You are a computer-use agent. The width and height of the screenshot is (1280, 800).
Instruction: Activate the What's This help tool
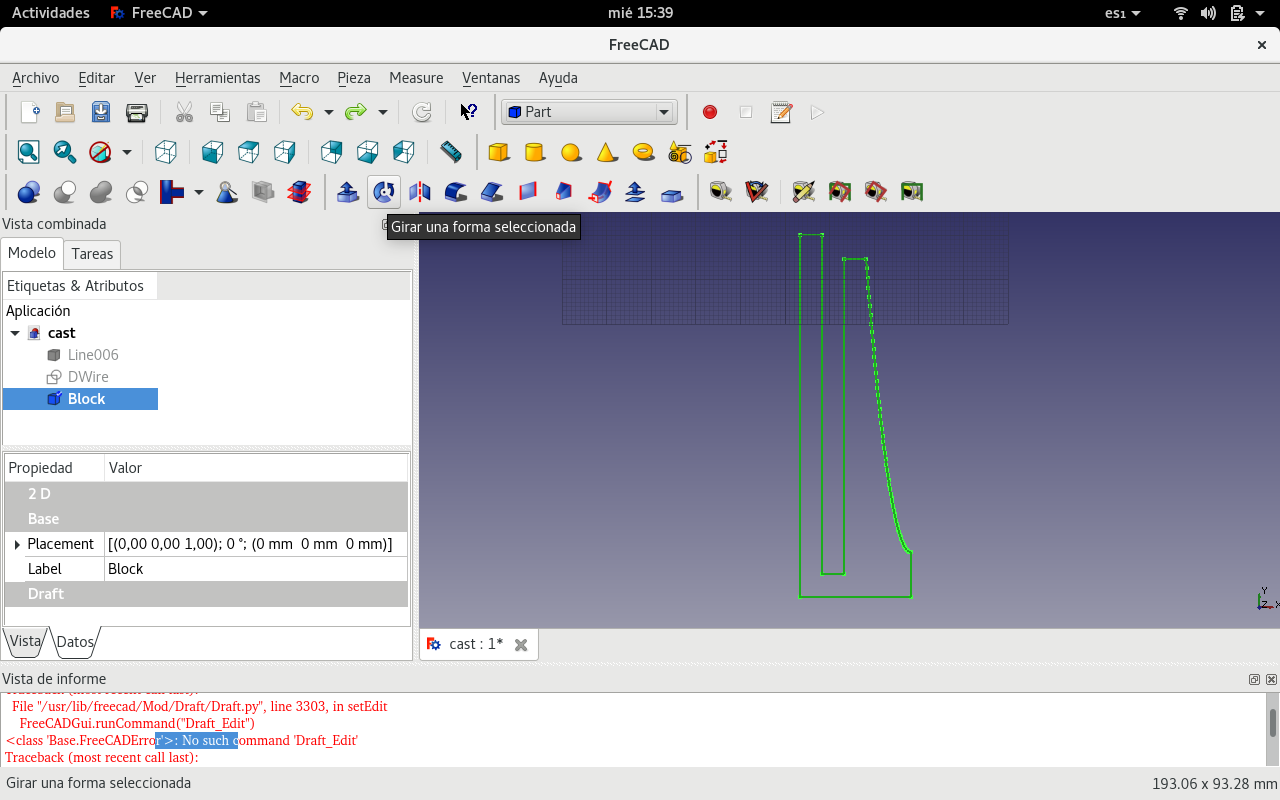(468, 112)
